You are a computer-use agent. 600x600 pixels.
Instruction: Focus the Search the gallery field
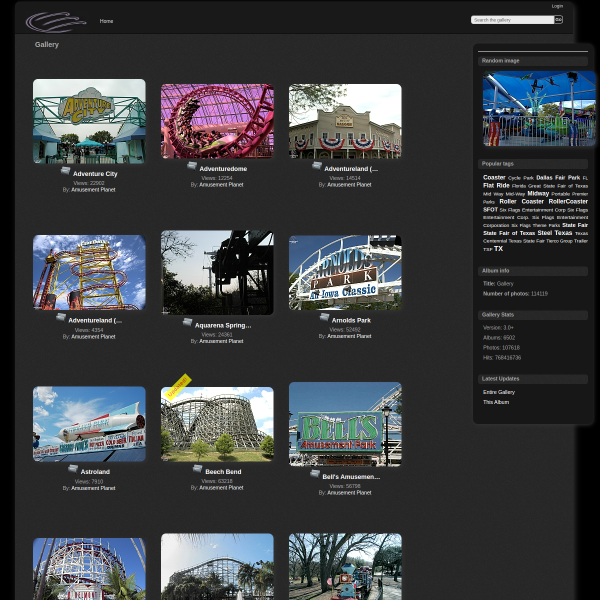tap(512, 20)
